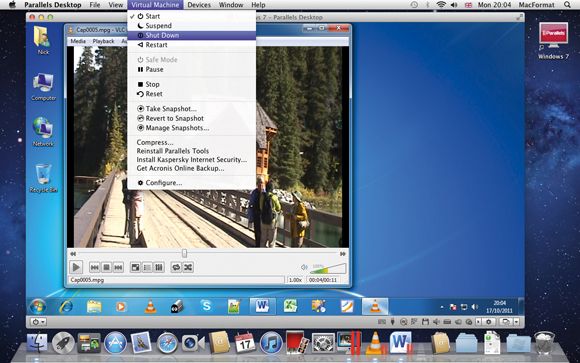Select Restart in the Virtual Machine menu

(x=192, y=45)
